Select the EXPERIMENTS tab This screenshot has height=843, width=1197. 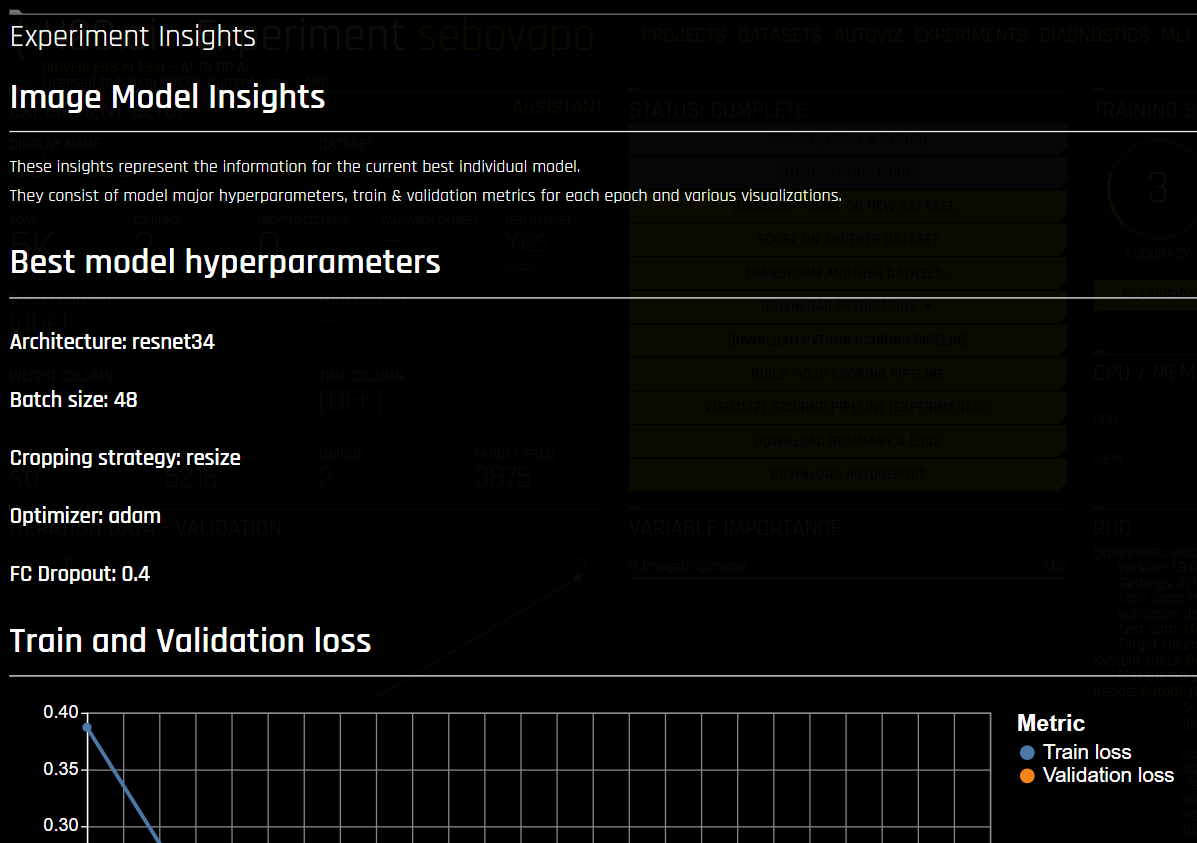pyautogui.click(x=970, y=35)
